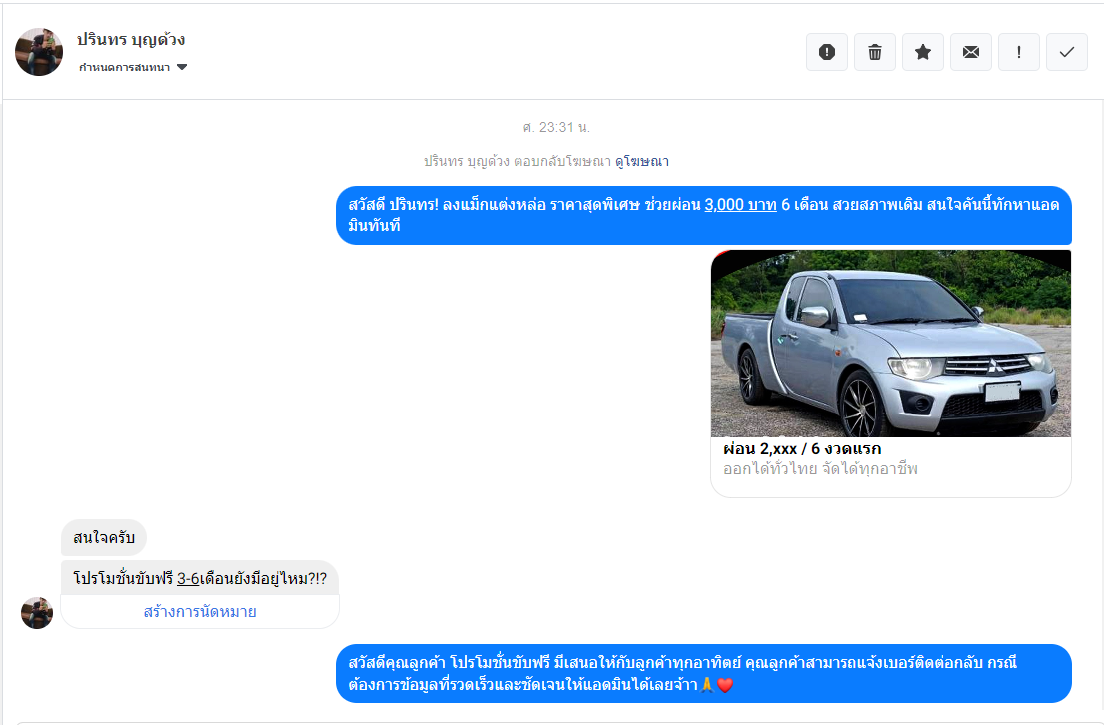1104x725 pixels.
Task: Mark conversation done with checkmark icon
Action: tap(1067, 52)
